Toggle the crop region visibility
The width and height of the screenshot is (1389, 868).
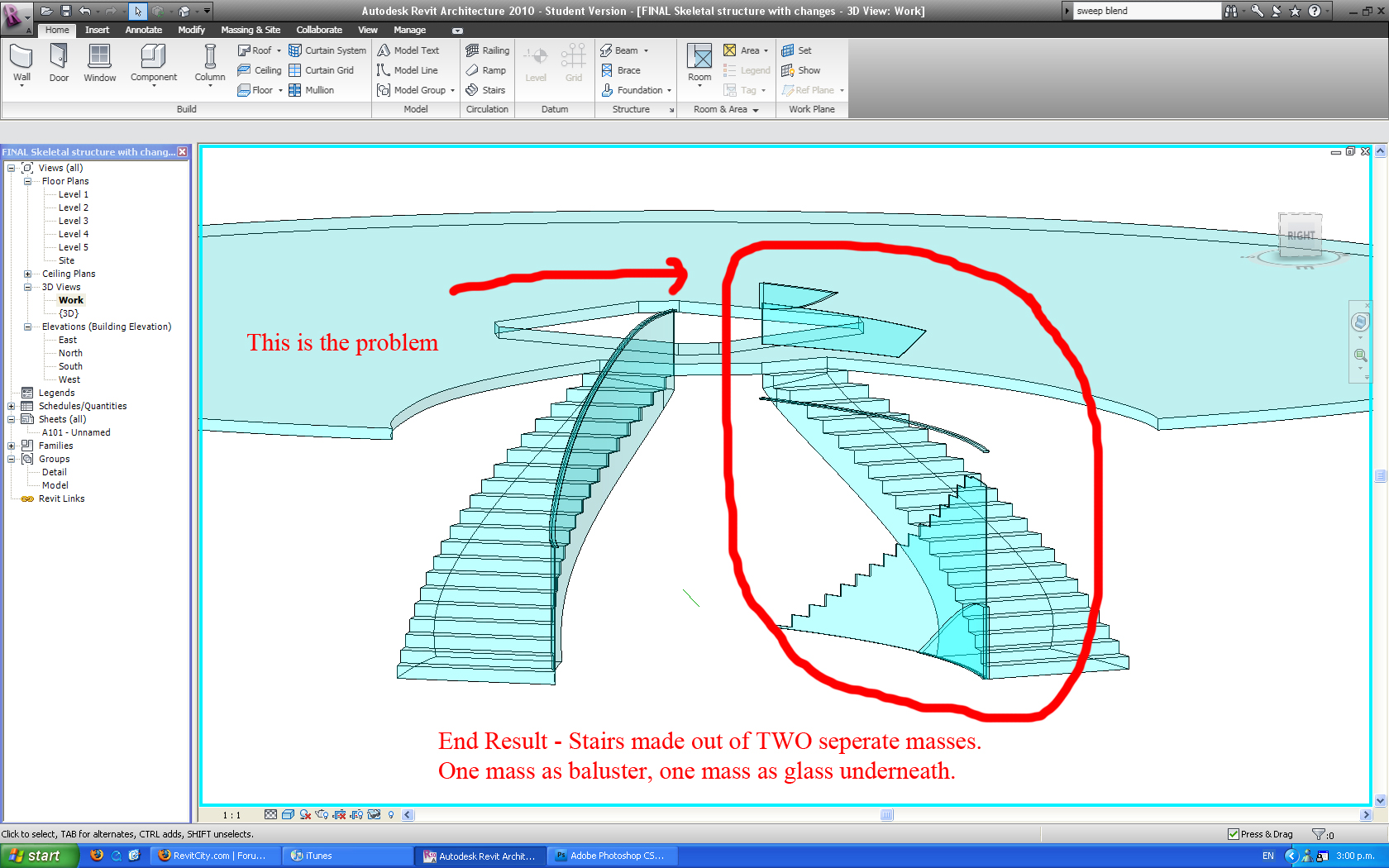(356, 814)
